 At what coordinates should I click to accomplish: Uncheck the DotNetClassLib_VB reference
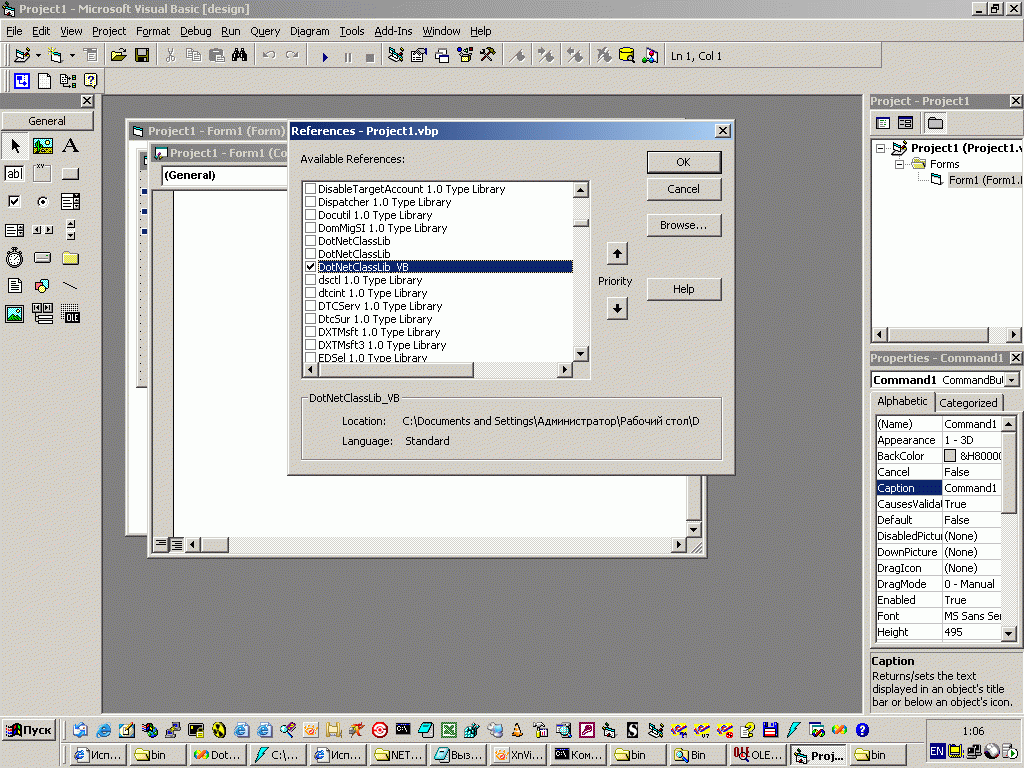point(311,266)
